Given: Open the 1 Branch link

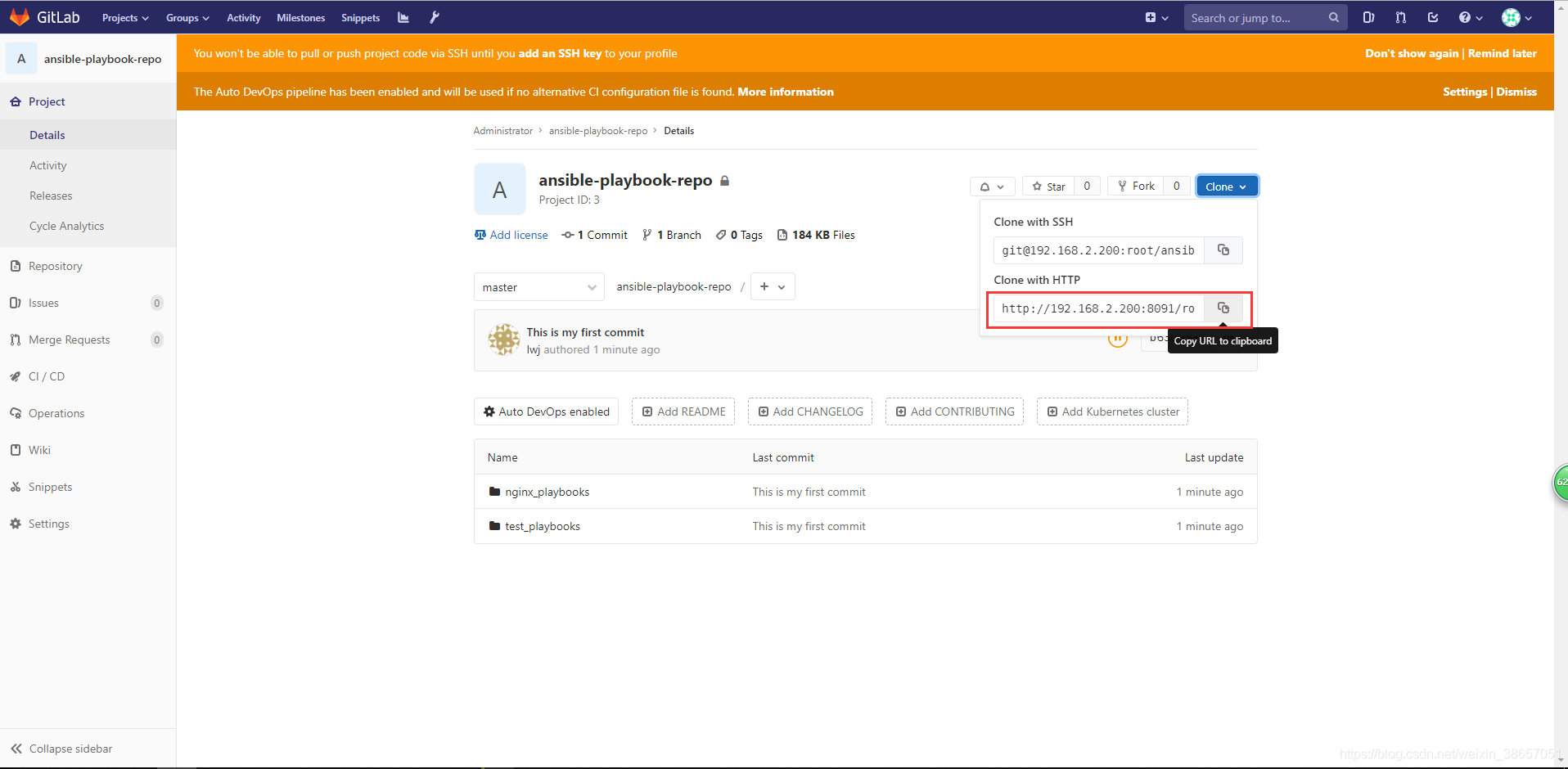Looking at the screenshot, I should click(672, 235).
